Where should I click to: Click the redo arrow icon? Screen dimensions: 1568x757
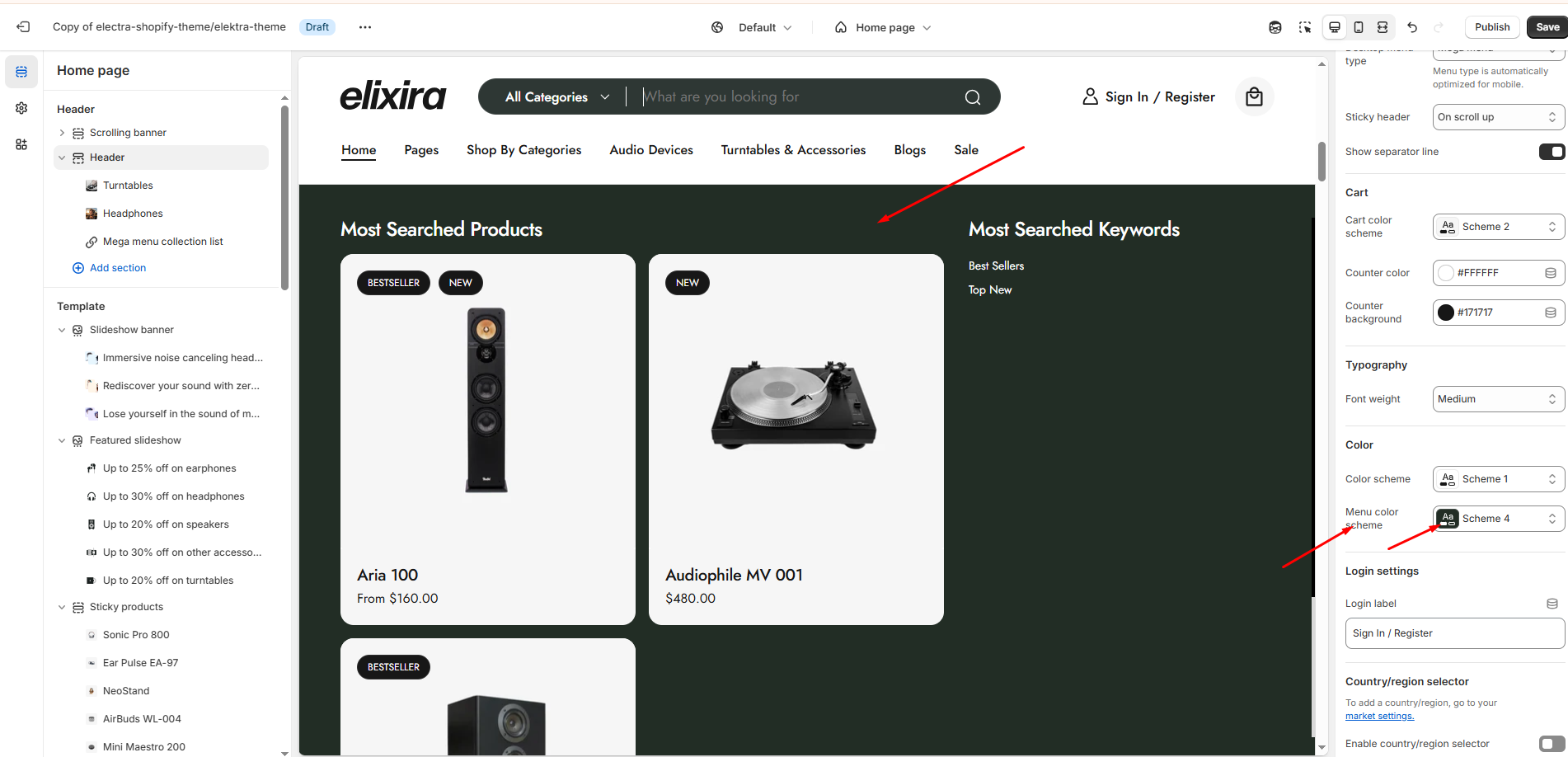coord(1439,27)
